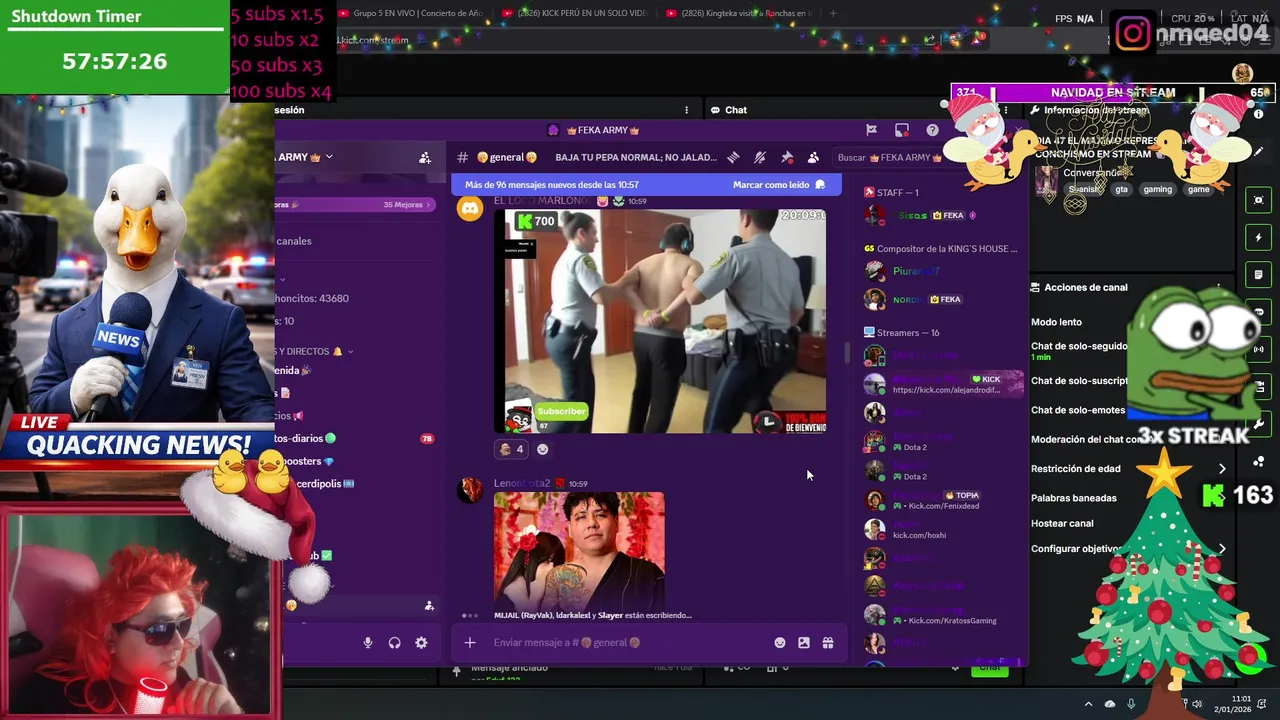
Task: Click the 'gta' stream tag
Action: (1121, 189)
